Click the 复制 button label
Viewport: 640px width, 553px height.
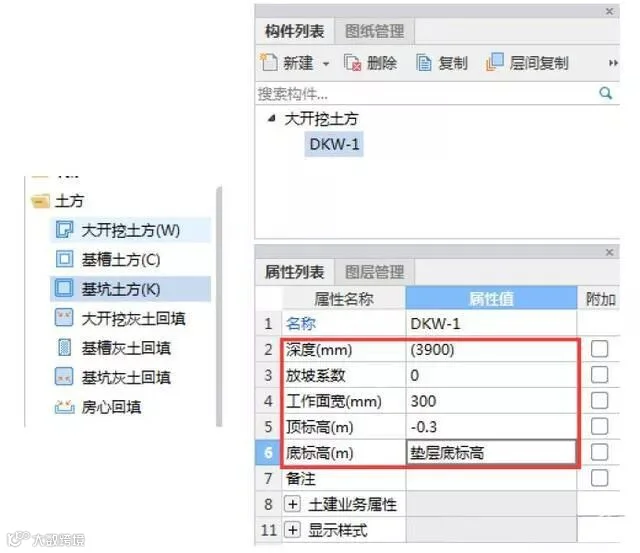(x=453, y=63)
